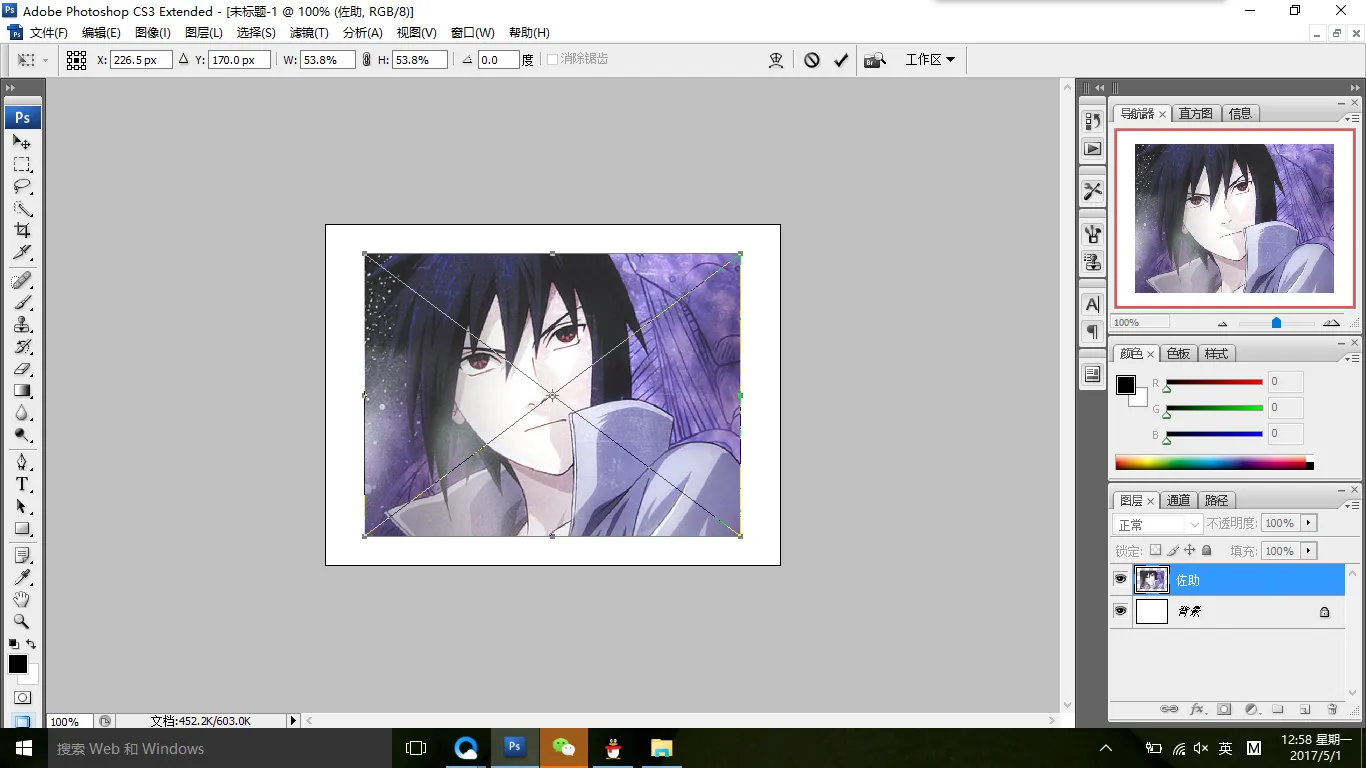Select the Magic Wand tool

click(22, 209)
